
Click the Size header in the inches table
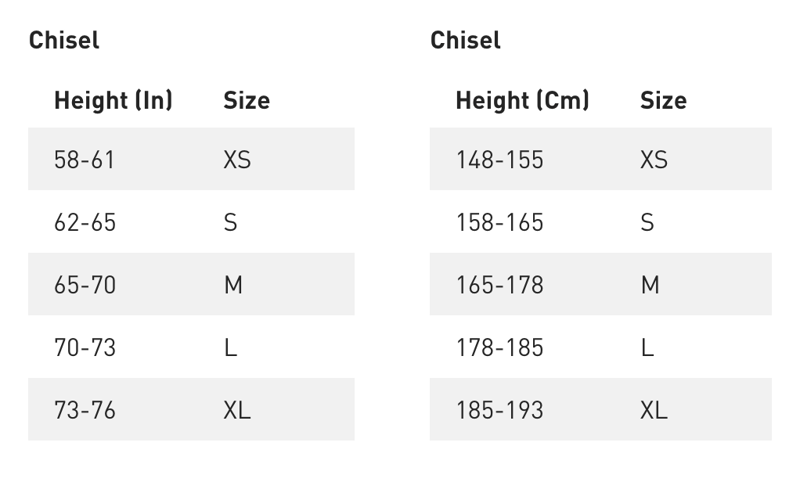click(246, 101)
